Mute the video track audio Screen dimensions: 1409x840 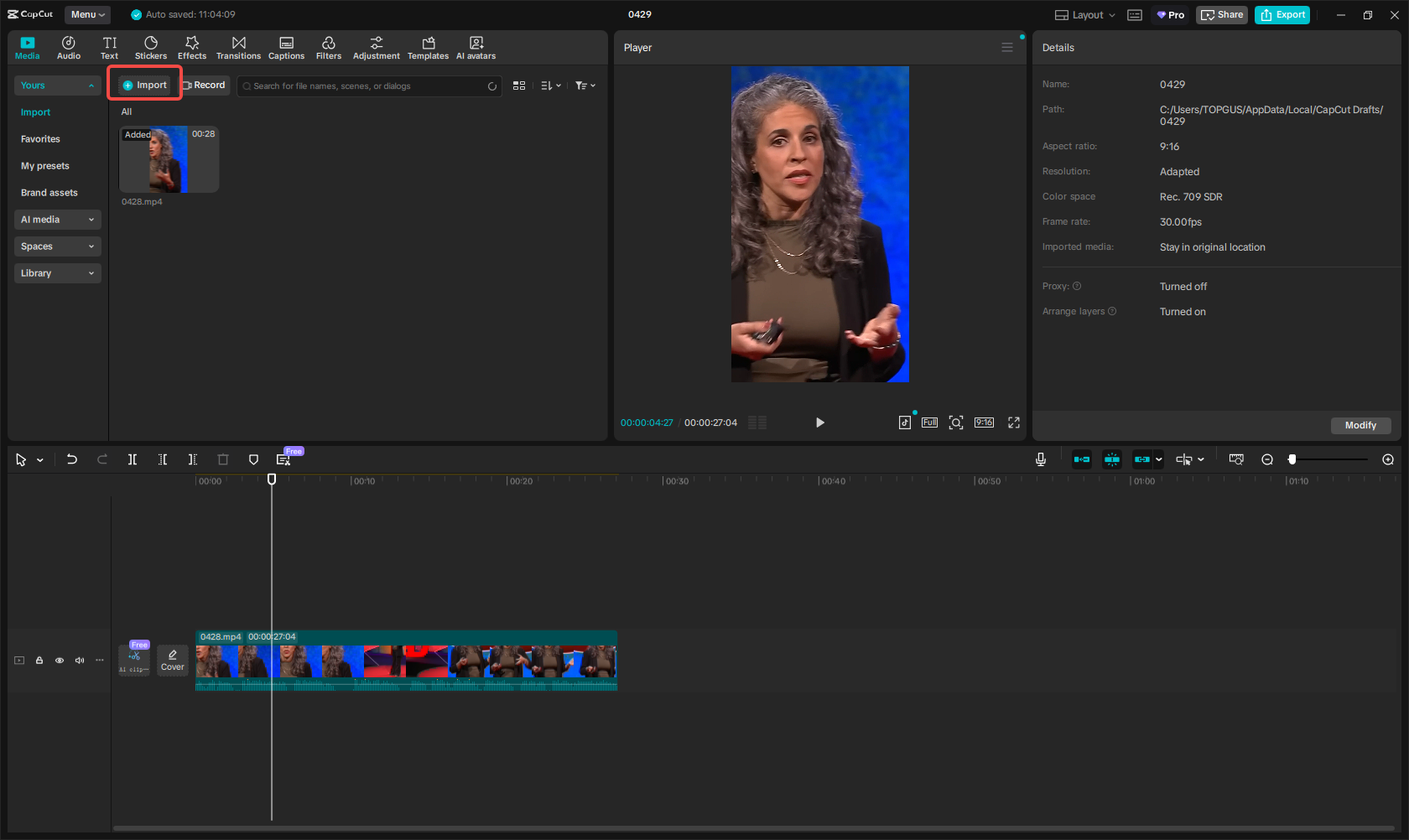point(79,661)
